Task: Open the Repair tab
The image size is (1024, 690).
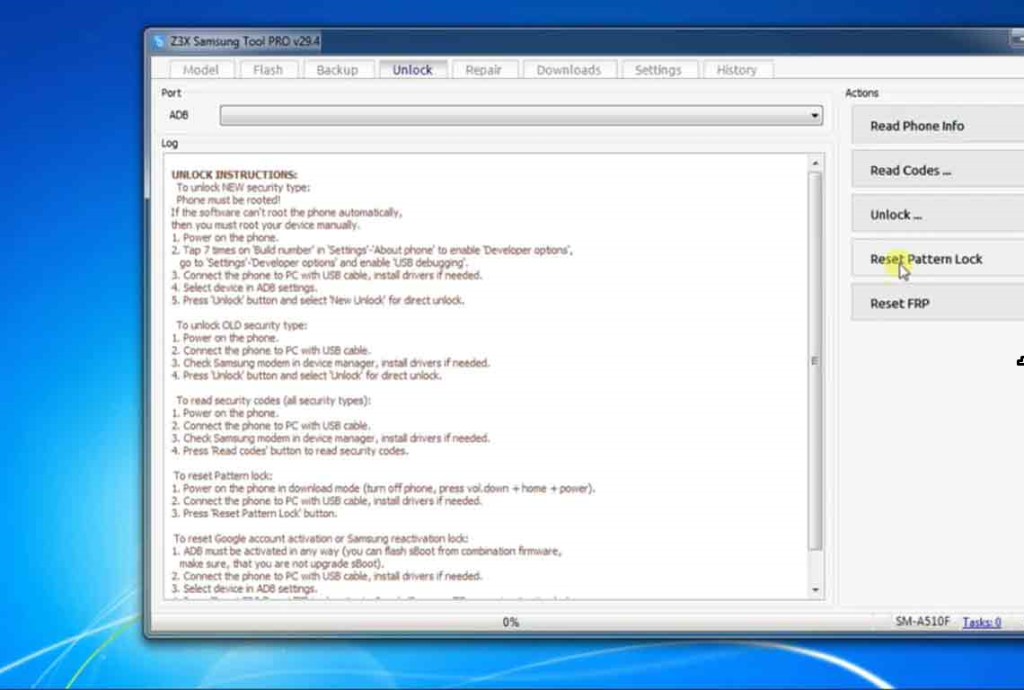Action: 483,70
